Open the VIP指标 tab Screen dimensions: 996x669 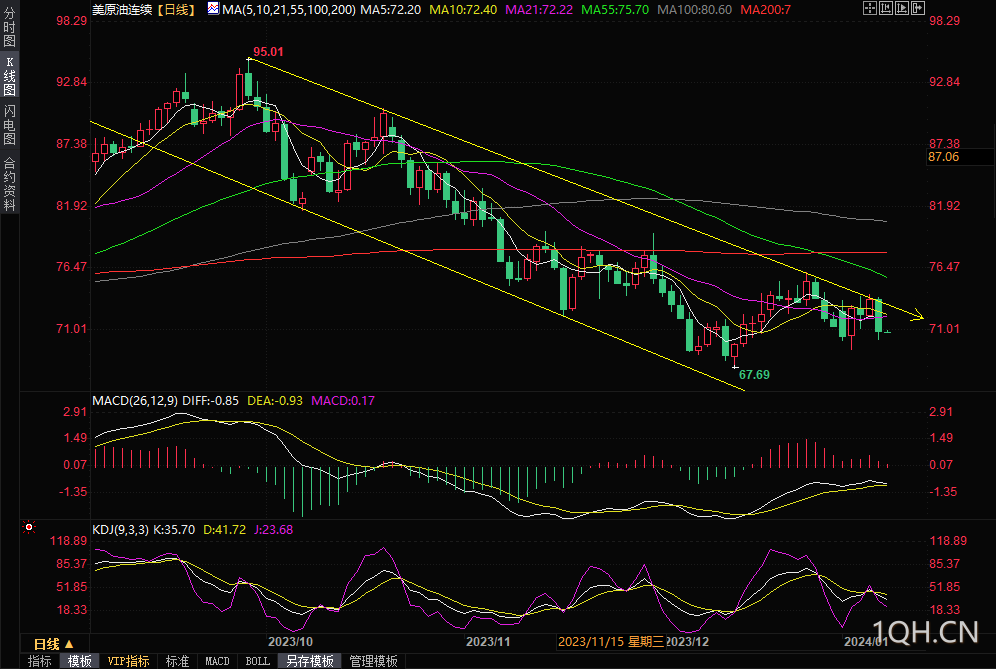(128, 661)
